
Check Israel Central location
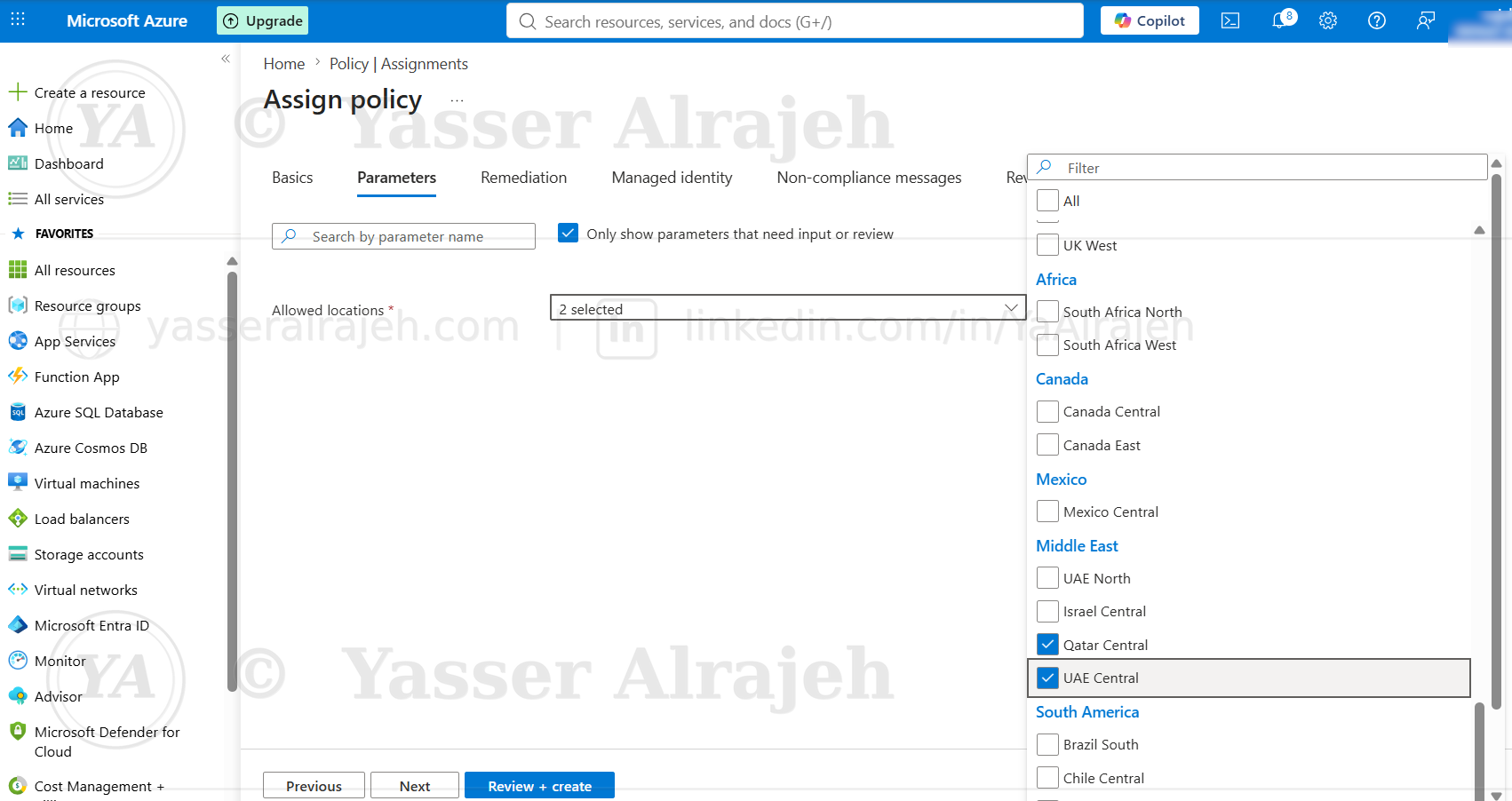click(x=1047, y=611)
